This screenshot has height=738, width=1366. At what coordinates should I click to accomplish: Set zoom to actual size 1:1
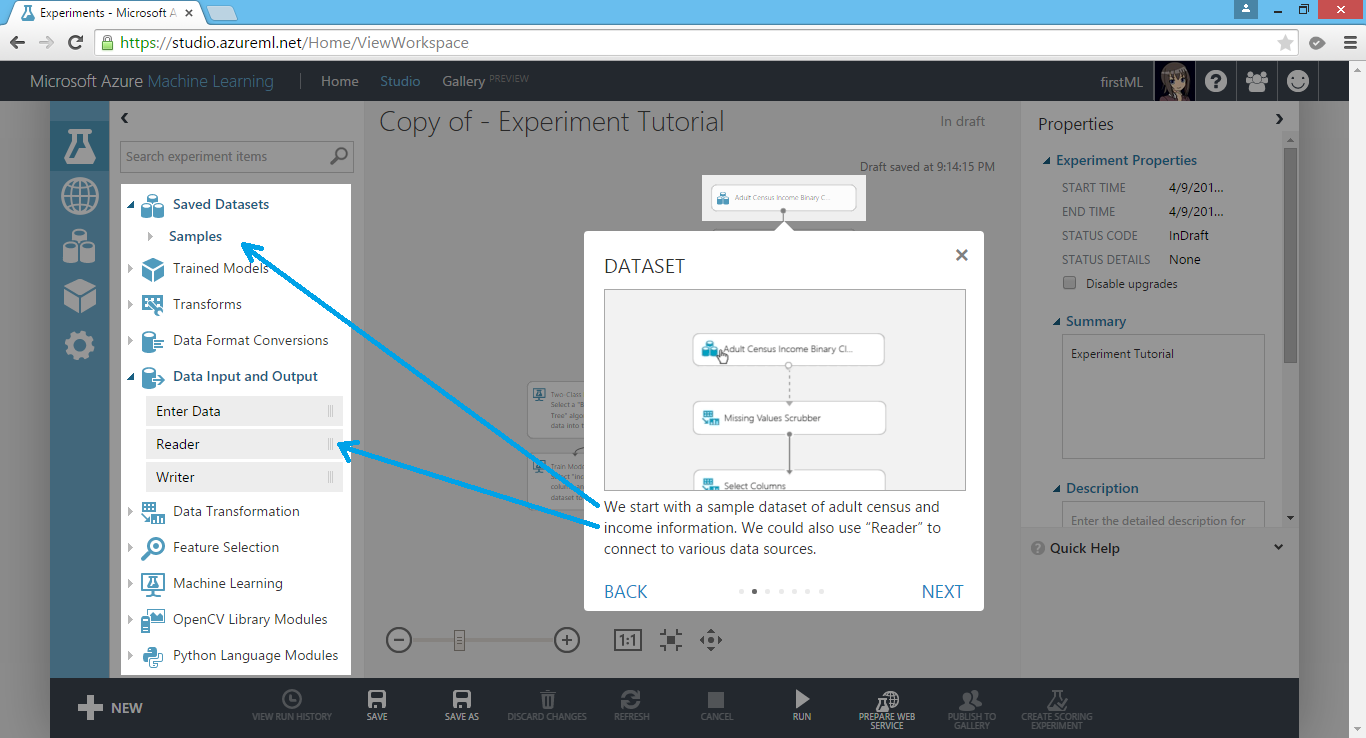[x=627, y=640]
